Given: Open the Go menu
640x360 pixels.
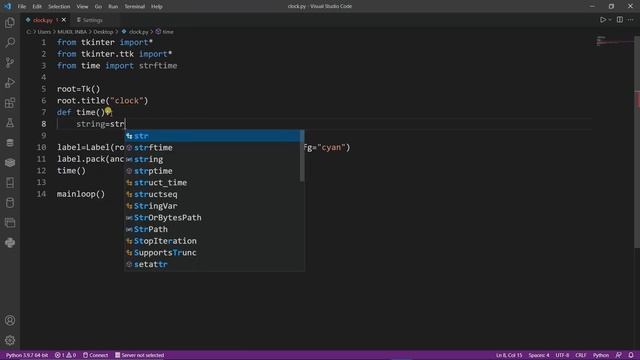Looking at the screenshot, I should (x=98, y=6).
